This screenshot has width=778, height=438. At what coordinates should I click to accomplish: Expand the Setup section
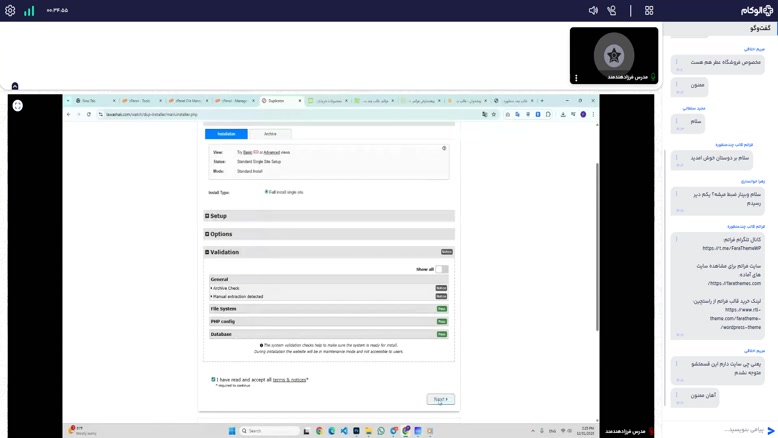[218, 216]
